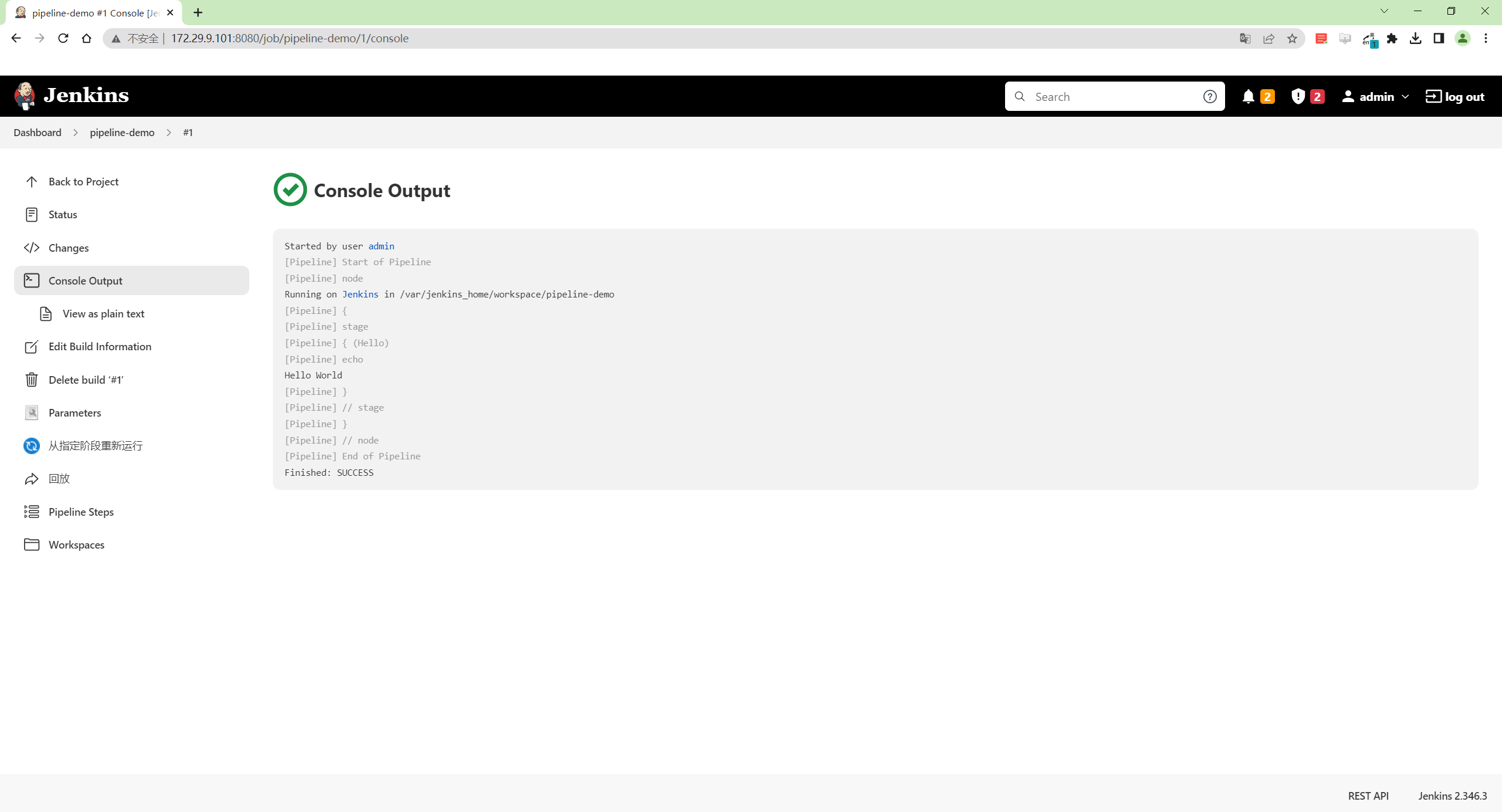
Task: Open browser downloads icon
Action: coord(1415,38)
